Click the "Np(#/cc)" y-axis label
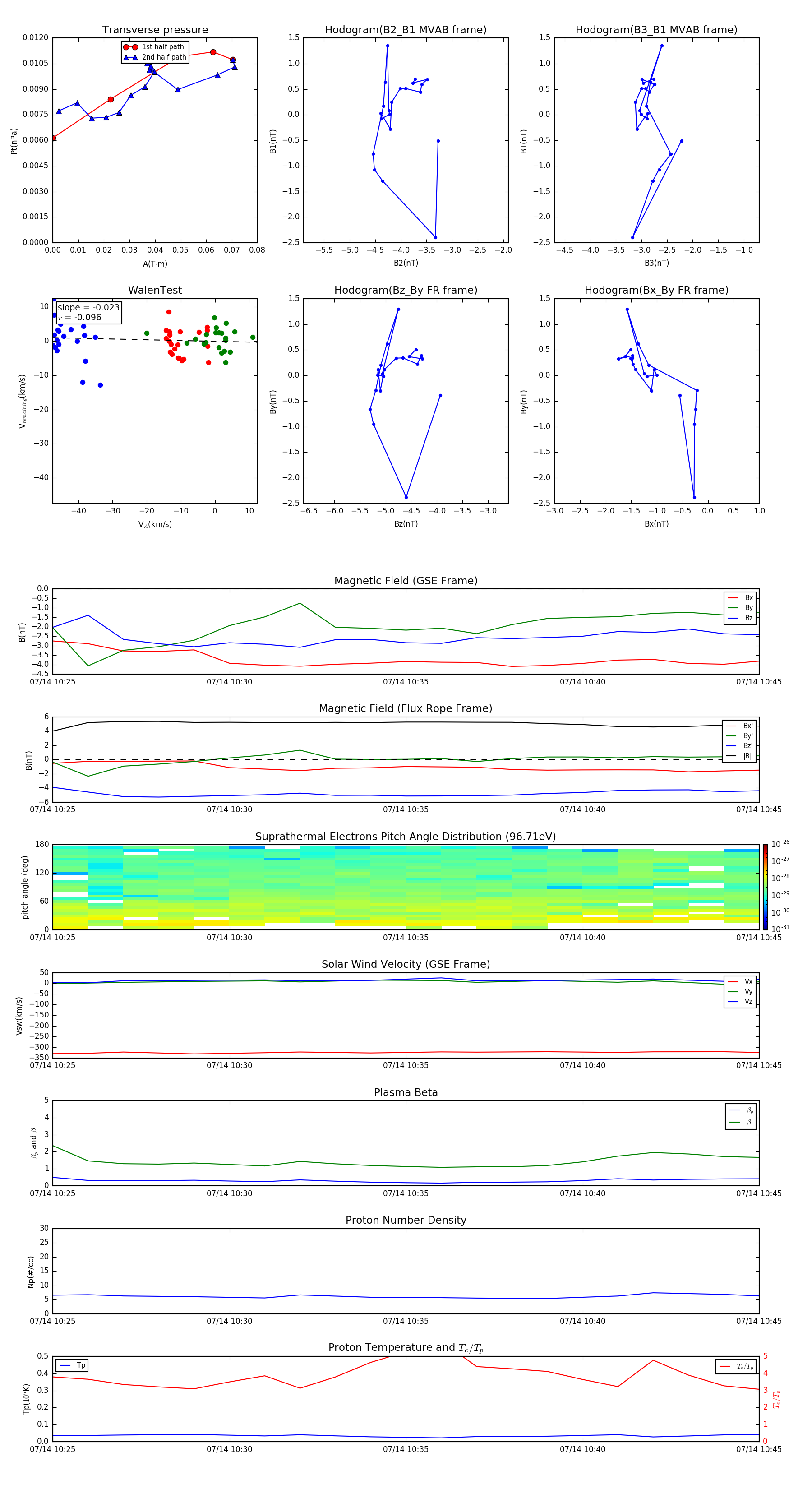 pos(31,1272)
